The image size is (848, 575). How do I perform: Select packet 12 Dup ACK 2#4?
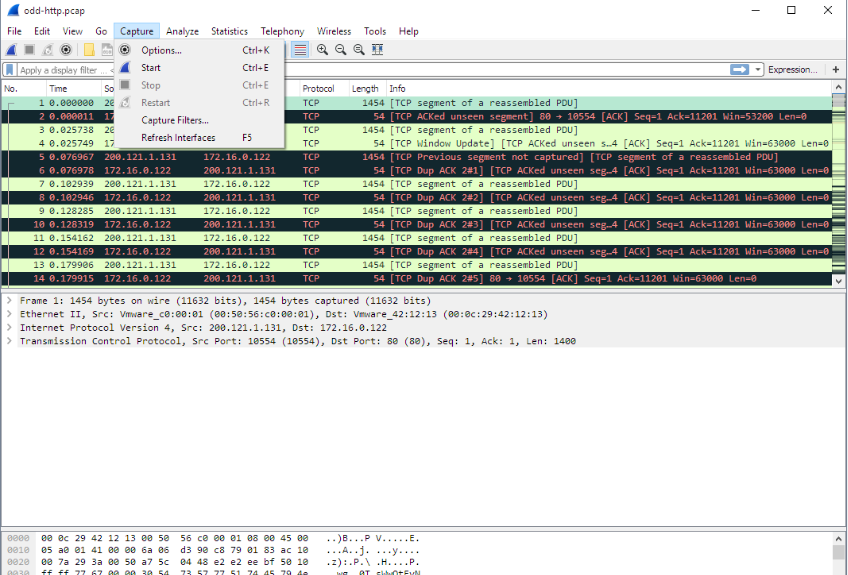[416, 252]
